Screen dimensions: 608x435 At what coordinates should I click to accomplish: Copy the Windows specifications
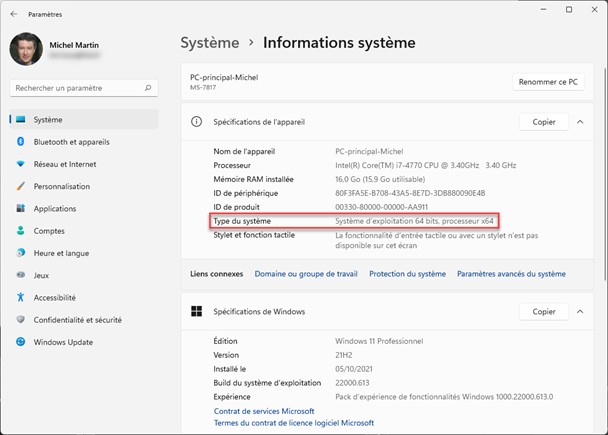pyautogui.click(x=543, y=311)
